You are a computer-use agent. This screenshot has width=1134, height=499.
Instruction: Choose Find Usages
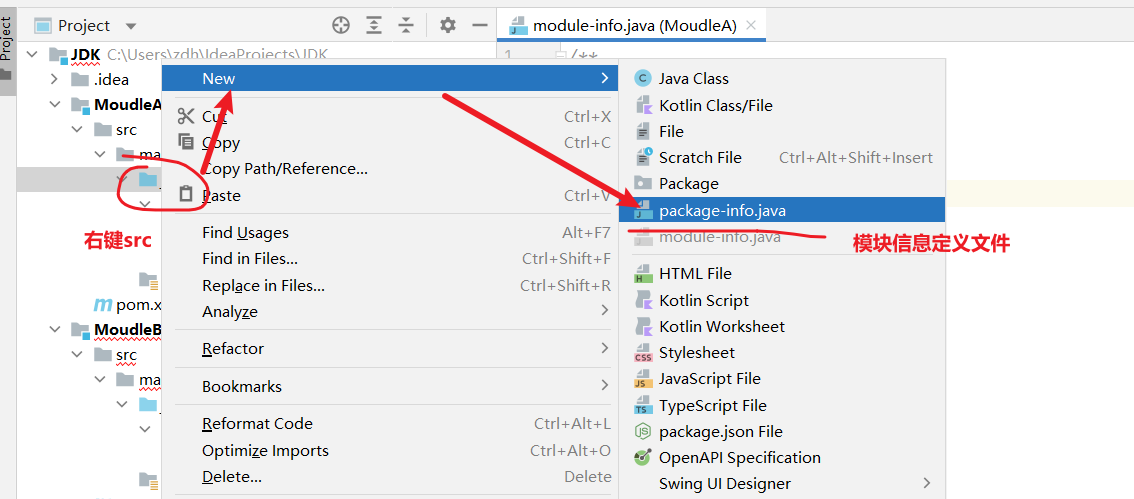[390, 232]
